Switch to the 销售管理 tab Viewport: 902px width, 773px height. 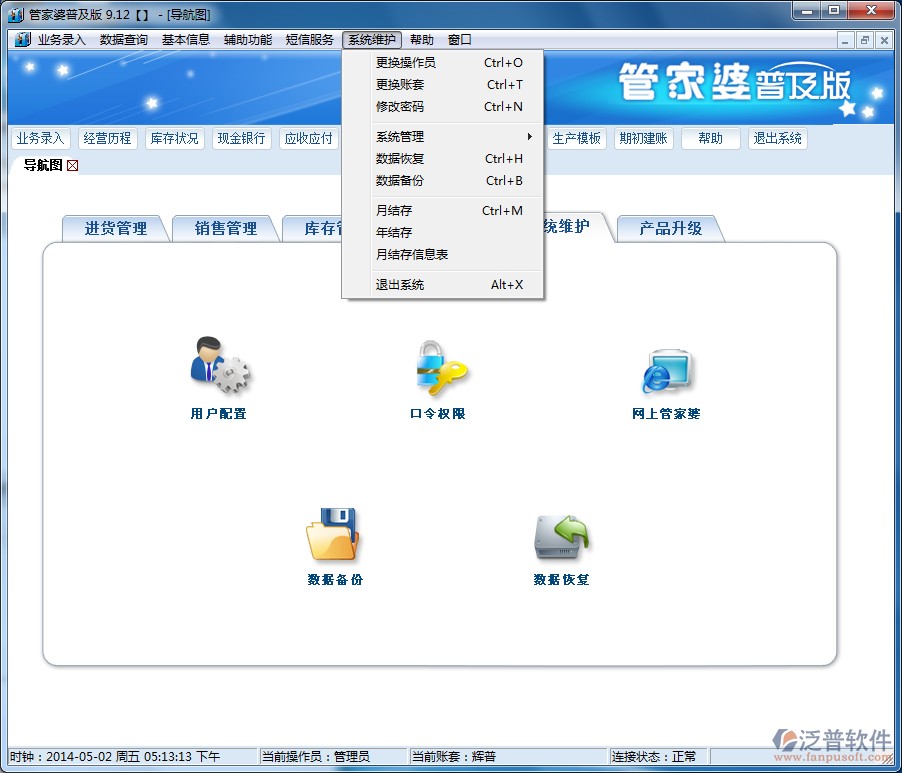[x=226, y=228]
